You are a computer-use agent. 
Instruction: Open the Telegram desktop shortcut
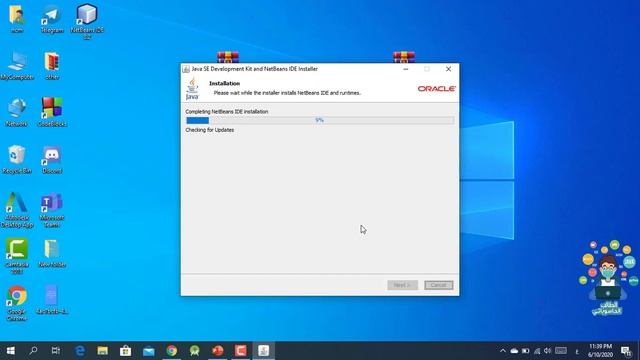(52, 19)
